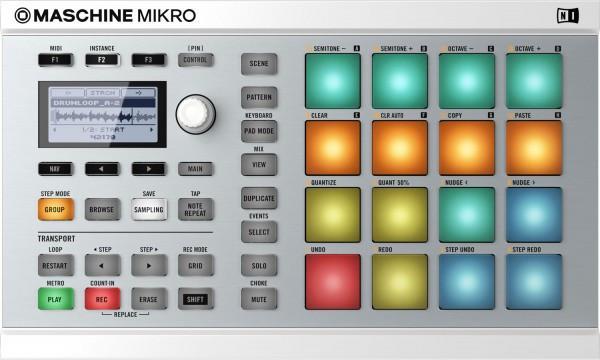This screenshot has height=360, width=600.
Task: Toggle the Solo button
Action: pos(259,266)
